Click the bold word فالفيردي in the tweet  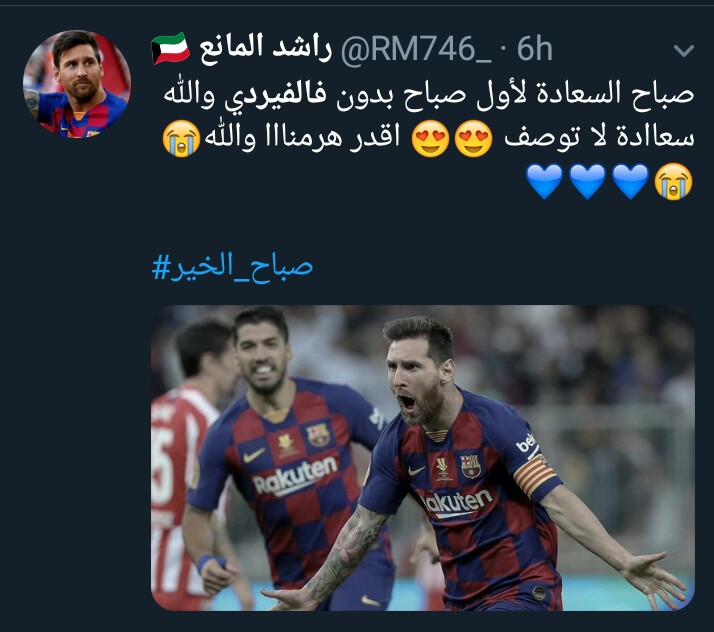point(275,95)
